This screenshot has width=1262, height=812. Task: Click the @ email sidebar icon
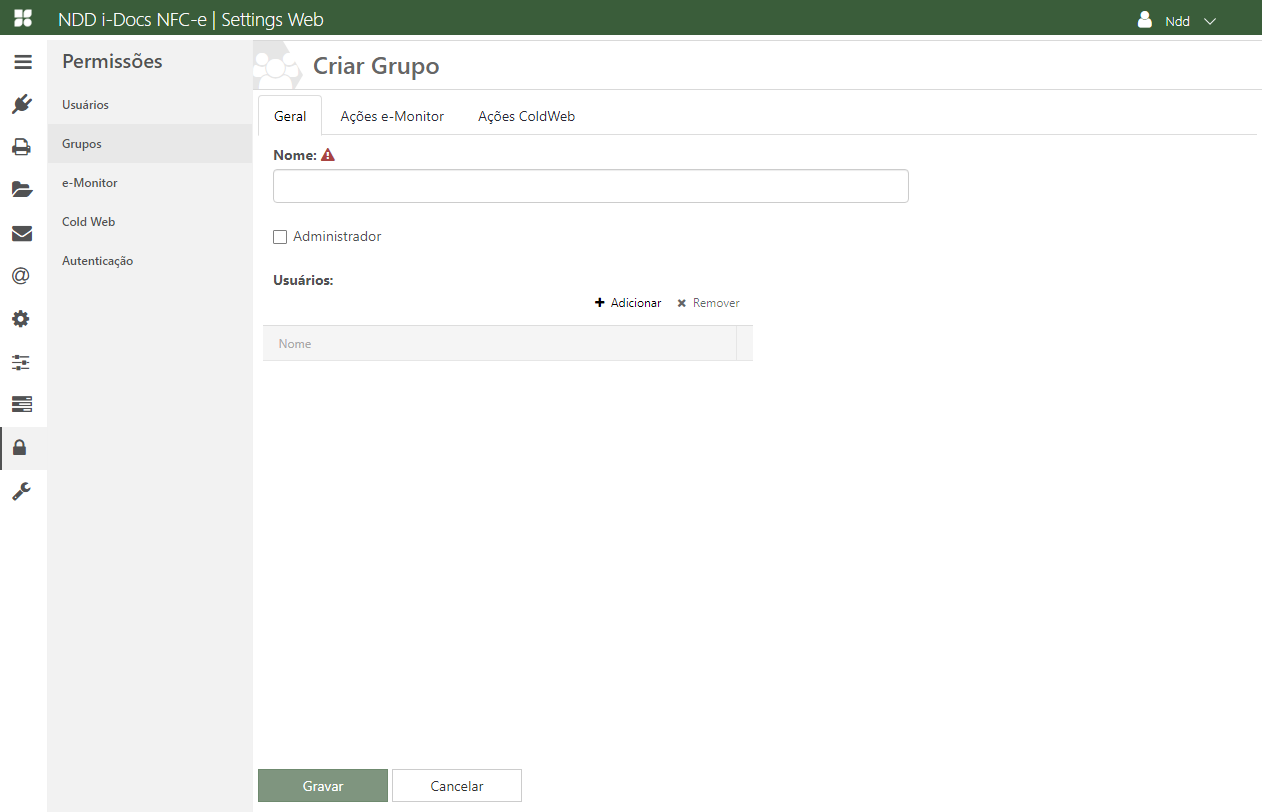22,276
